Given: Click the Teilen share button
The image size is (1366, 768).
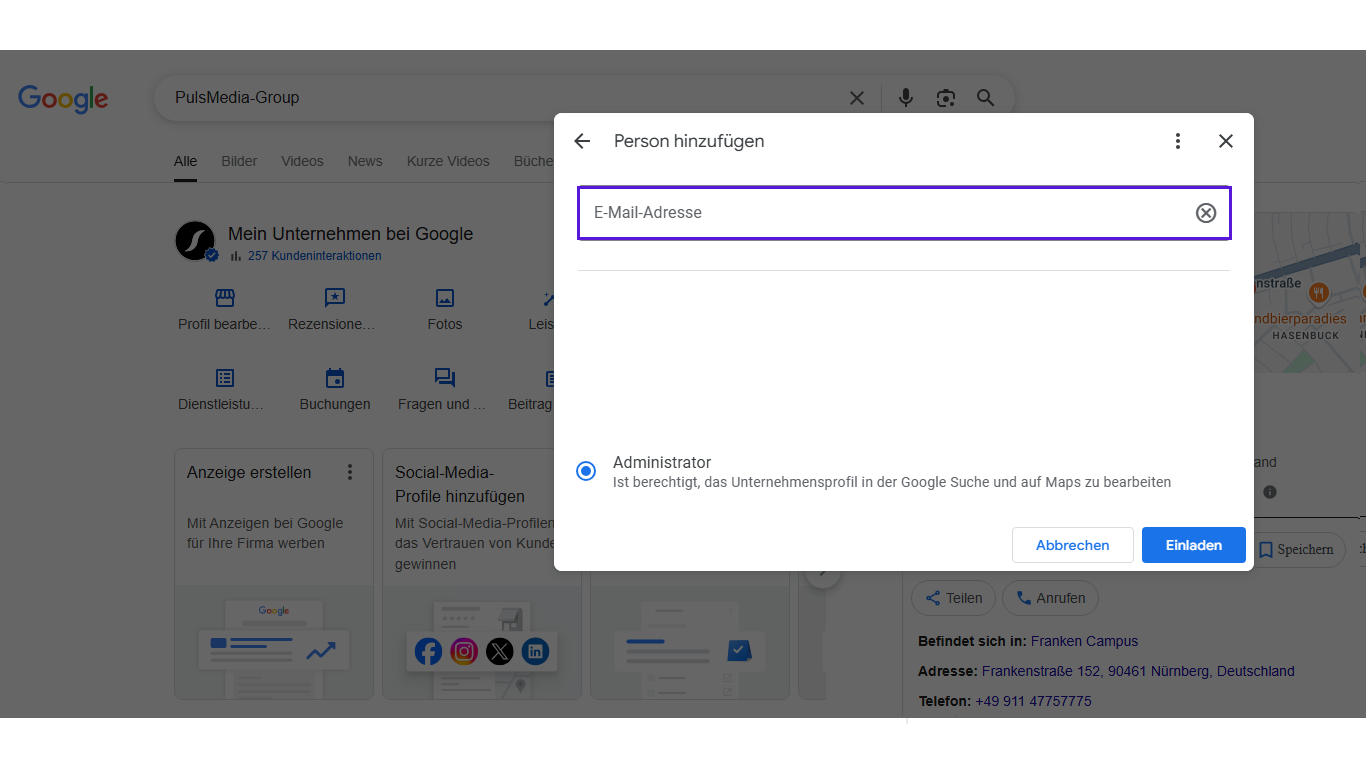Looking at the screenshot, I should [953, 598].
